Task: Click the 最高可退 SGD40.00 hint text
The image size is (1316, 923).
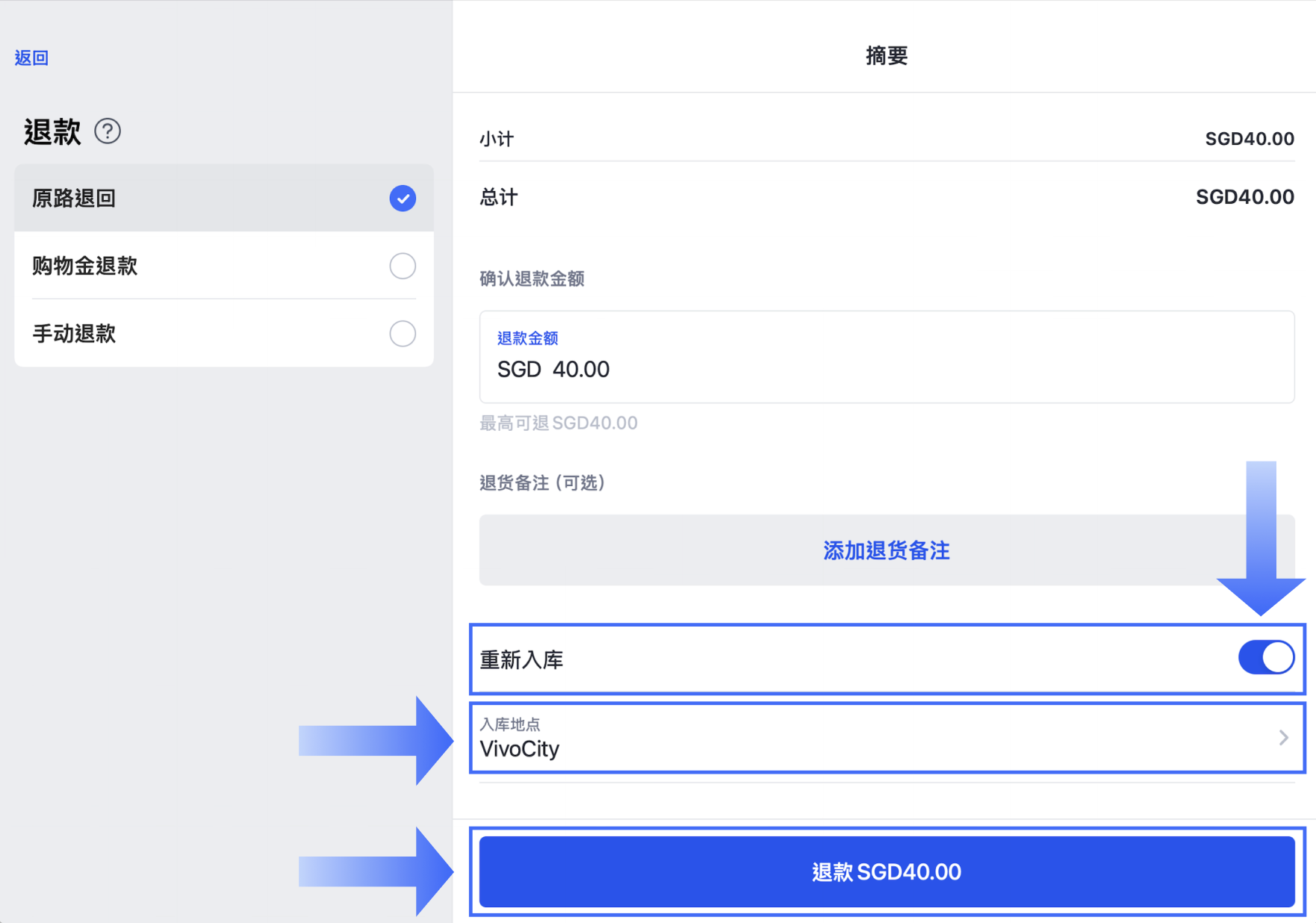Action: pyautogui.click(x=559, y=423)
